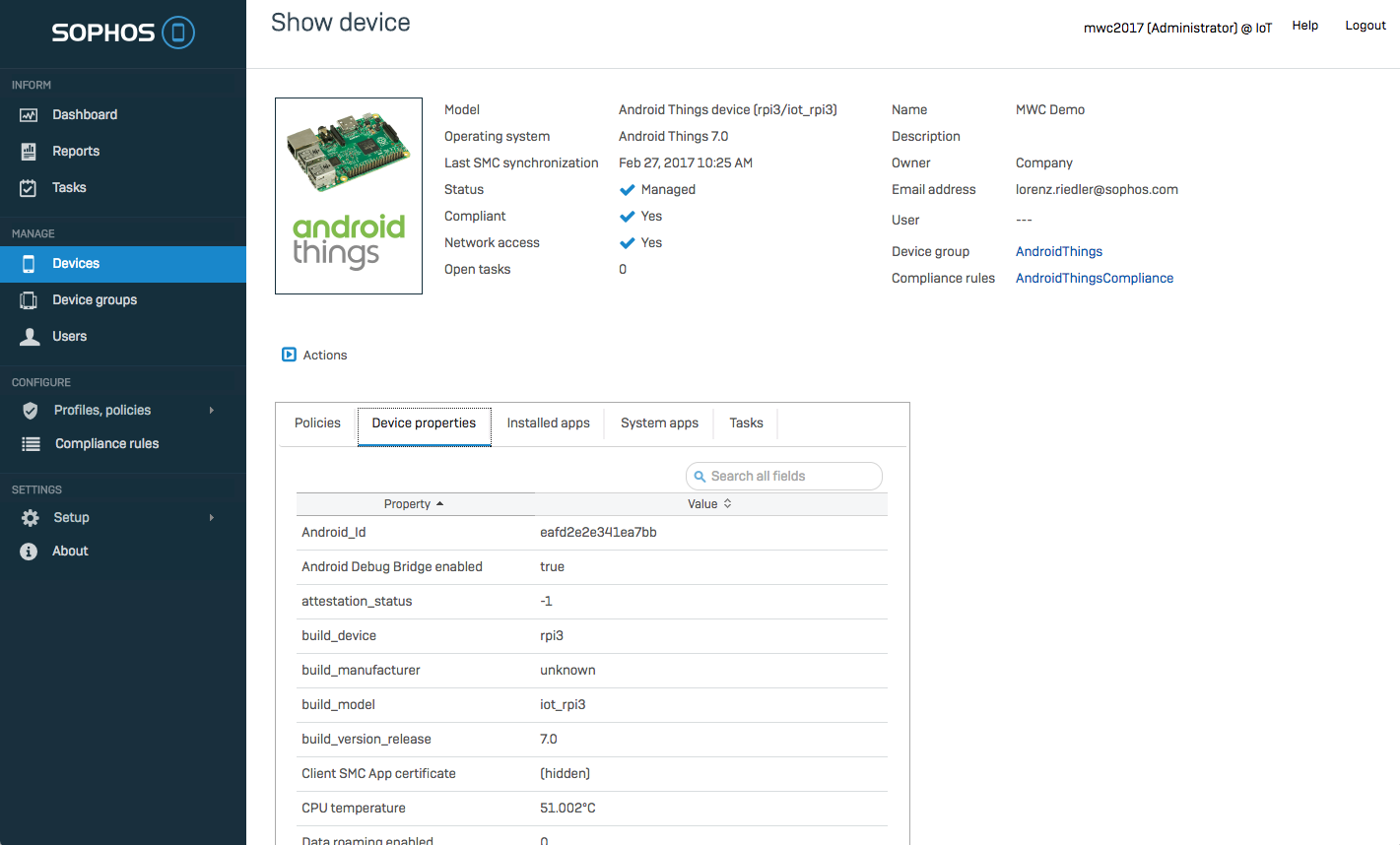
Task: Click the Tasks calendar icon
Action: (29, 188)
